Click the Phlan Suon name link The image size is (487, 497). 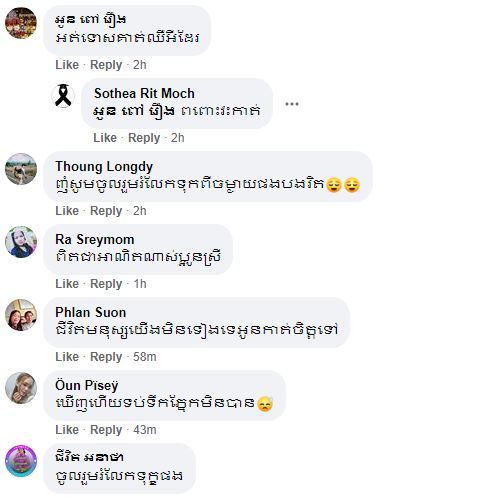91,313
